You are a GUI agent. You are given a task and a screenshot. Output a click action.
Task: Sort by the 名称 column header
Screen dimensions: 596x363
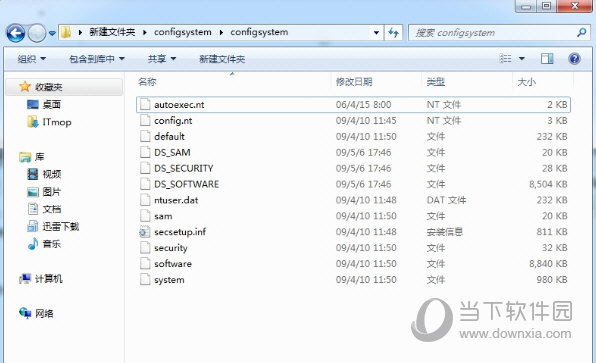(147, 82)
